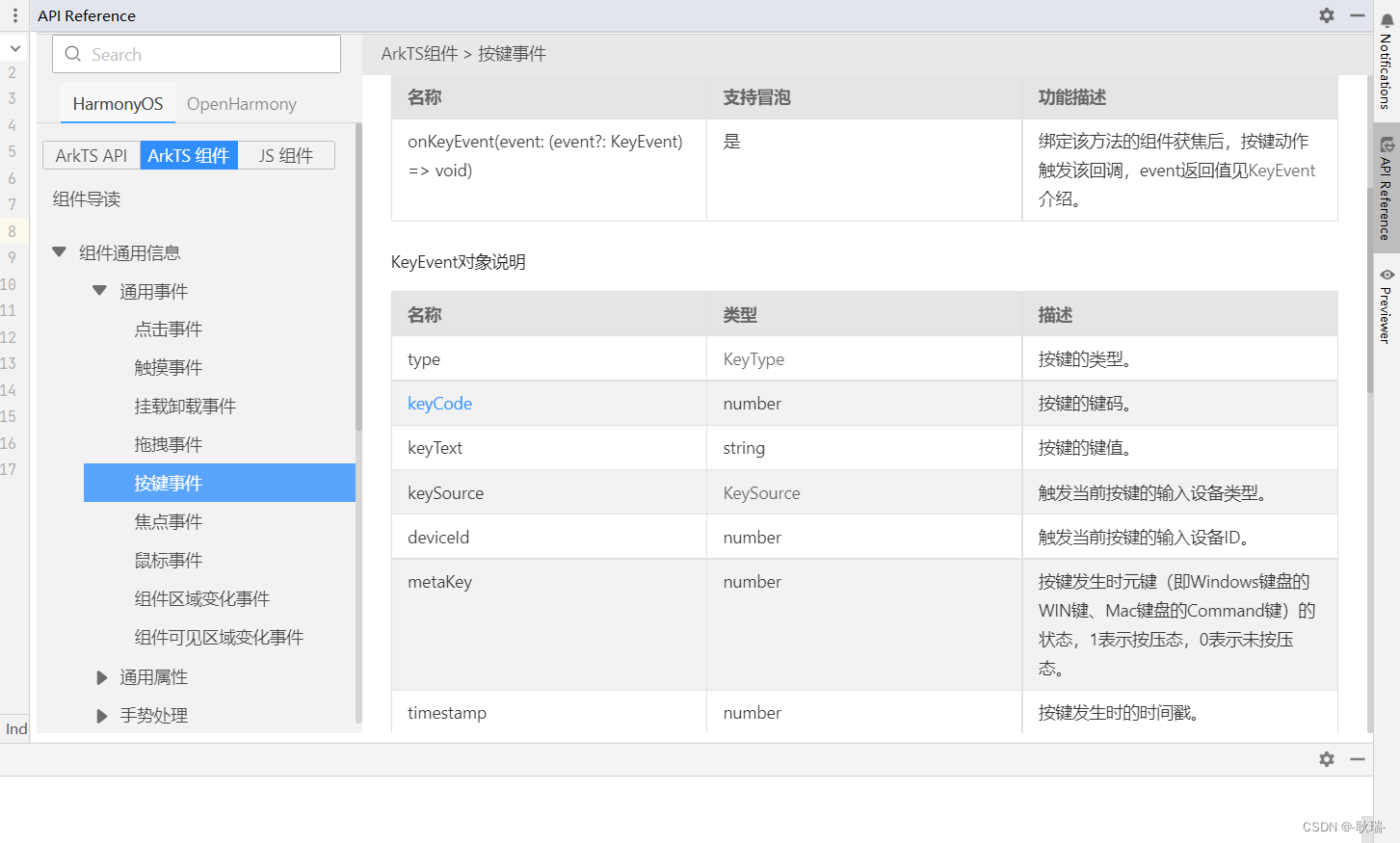Open 组件可见区域变化事件 tree item
1400x843 pixels.
tap(219, 638)
